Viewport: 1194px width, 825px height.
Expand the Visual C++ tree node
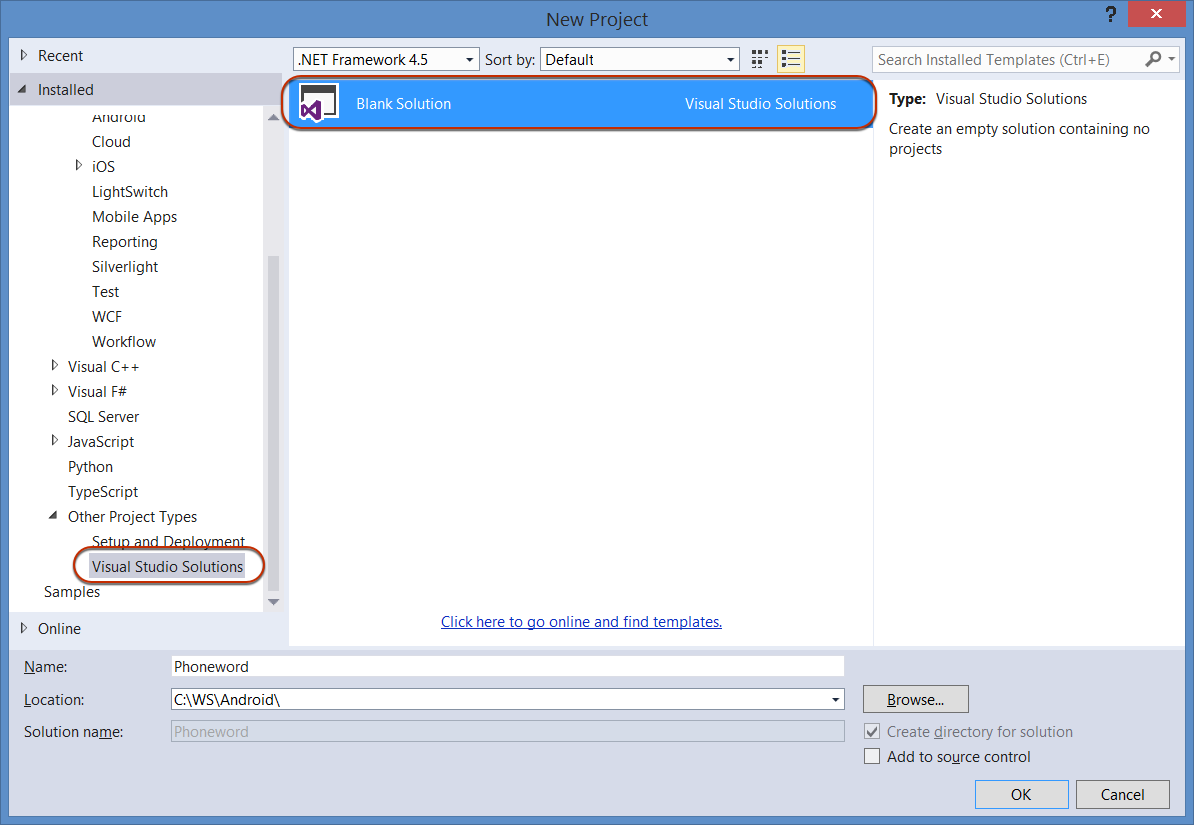[x=55, y=366]
